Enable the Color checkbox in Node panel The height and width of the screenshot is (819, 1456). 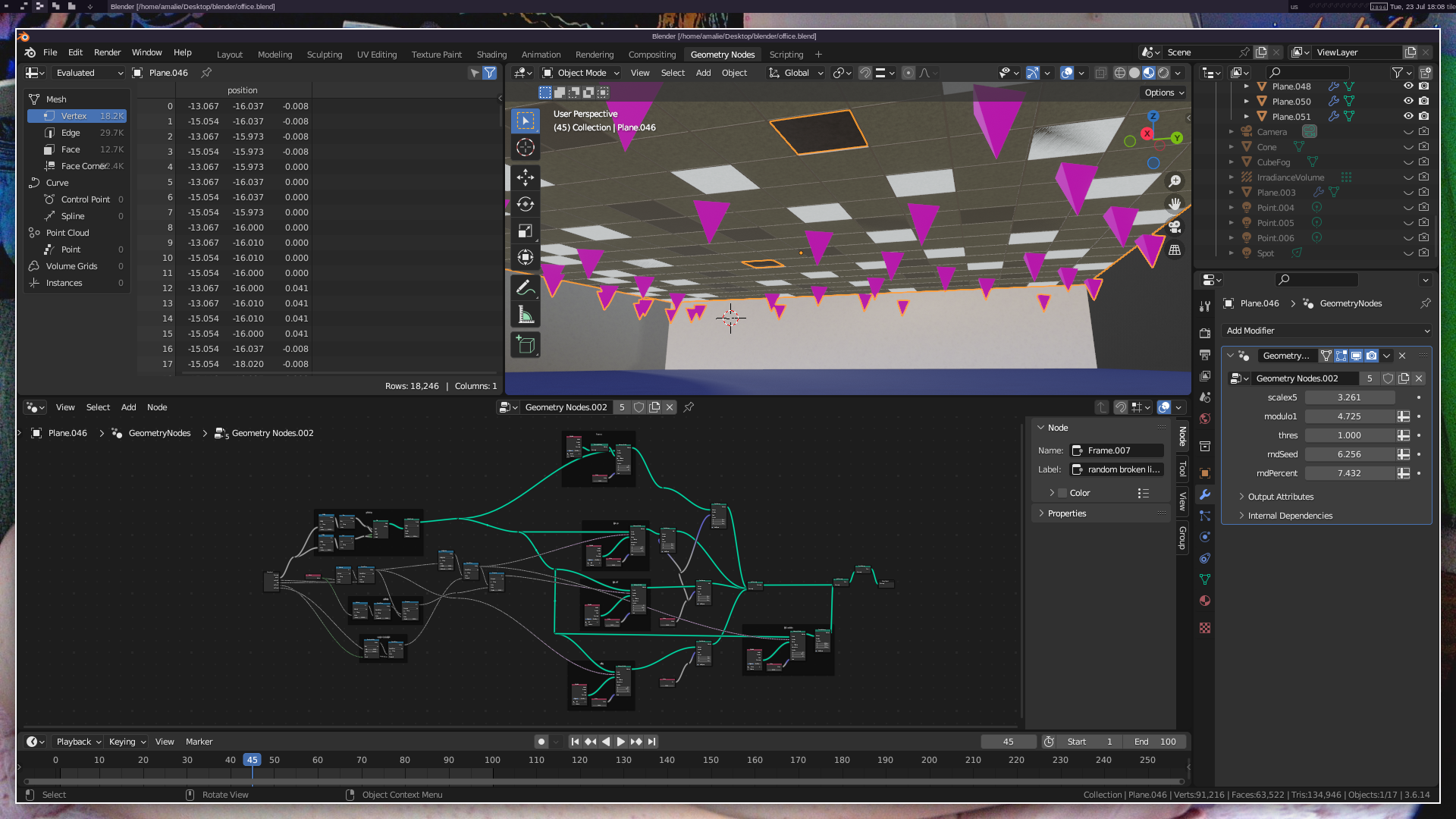1062,493
